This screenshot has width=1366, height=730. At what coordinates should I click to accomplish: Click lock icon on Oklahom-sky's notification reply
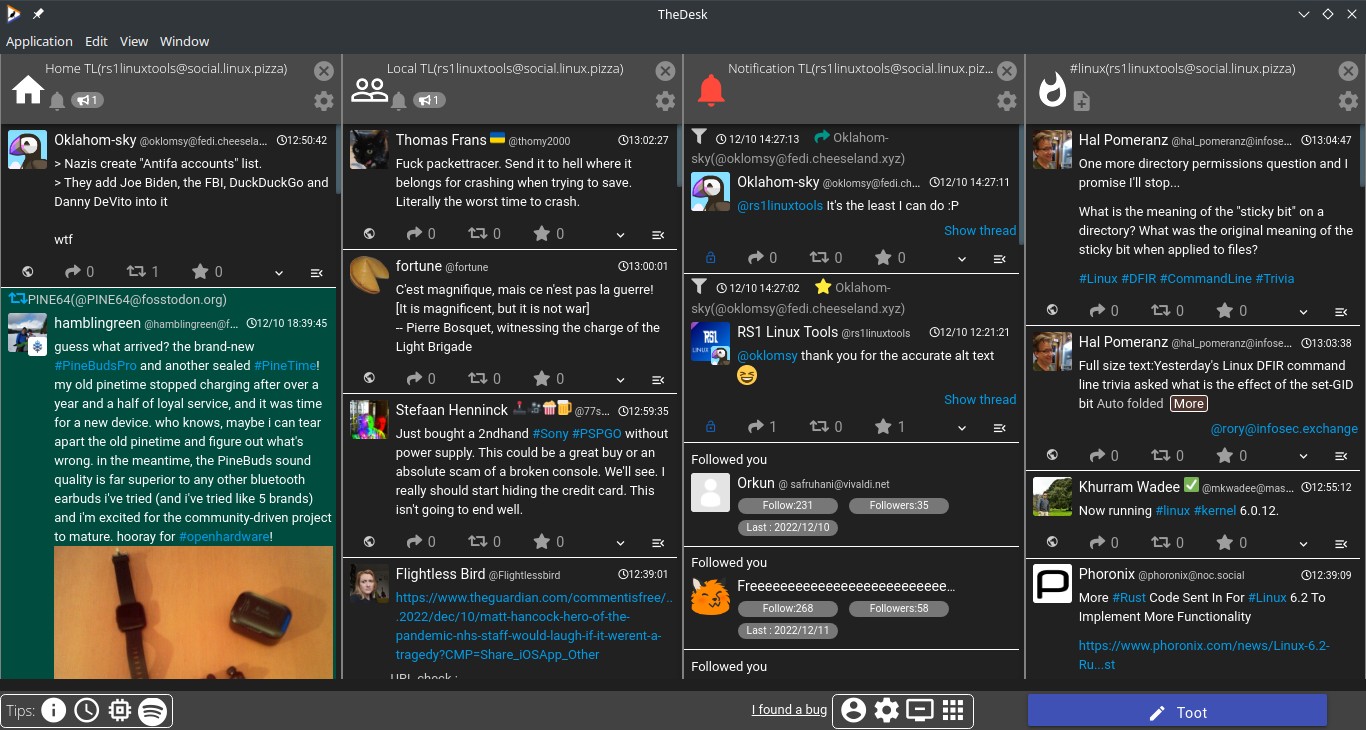coord(711,258)
